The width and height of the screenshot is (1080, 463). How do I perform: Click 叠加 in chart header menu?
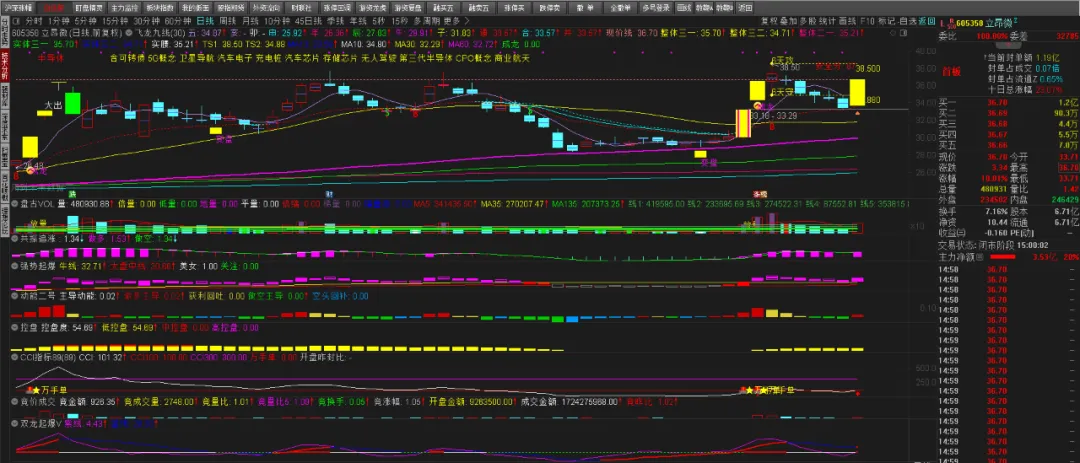pyautogui.click(x=789, y=21)
